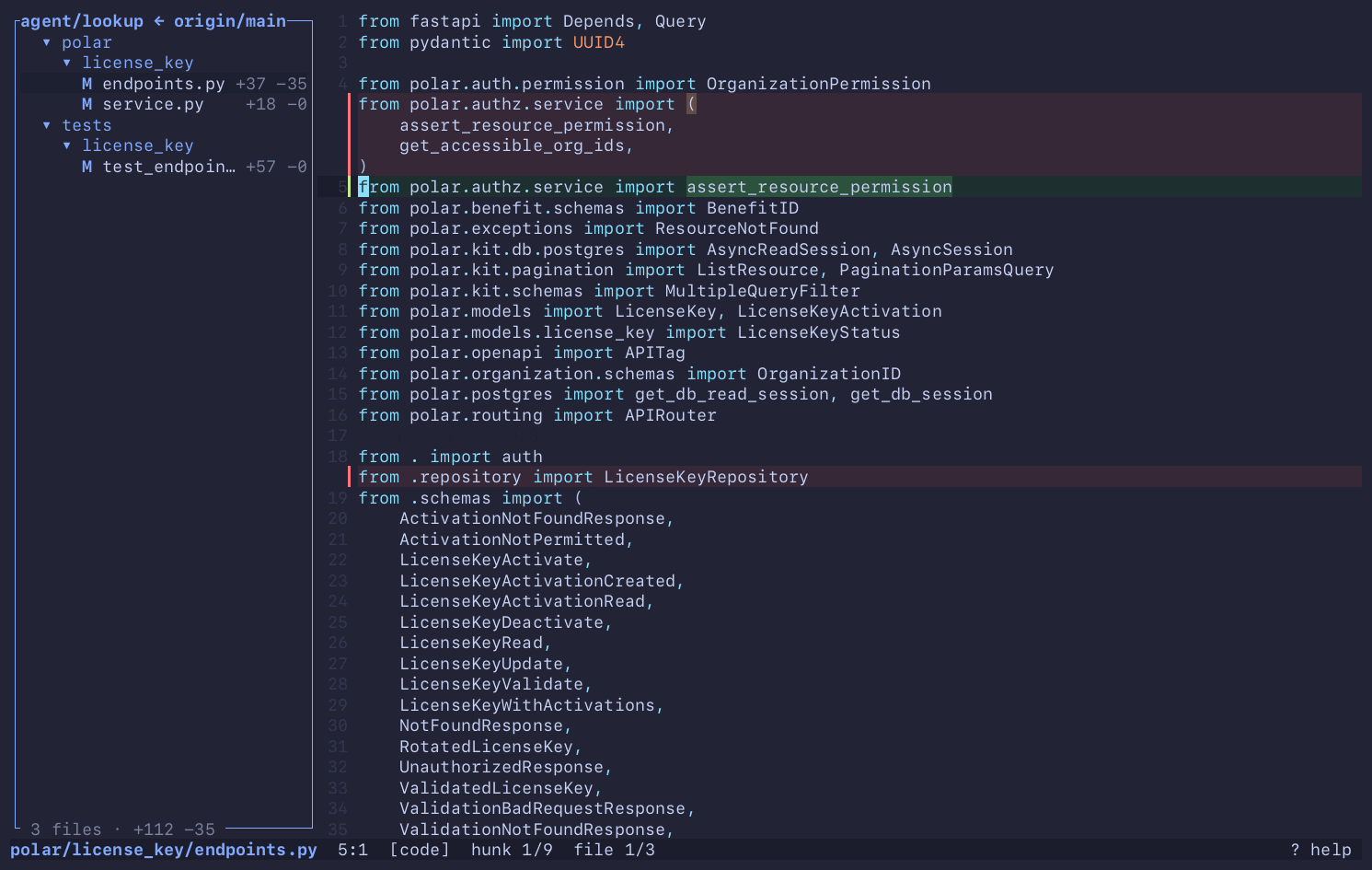Click "BenefitID" in the code
Image resolution: width=1372 pixels, height=870 pixels.
tap(753, 208)
